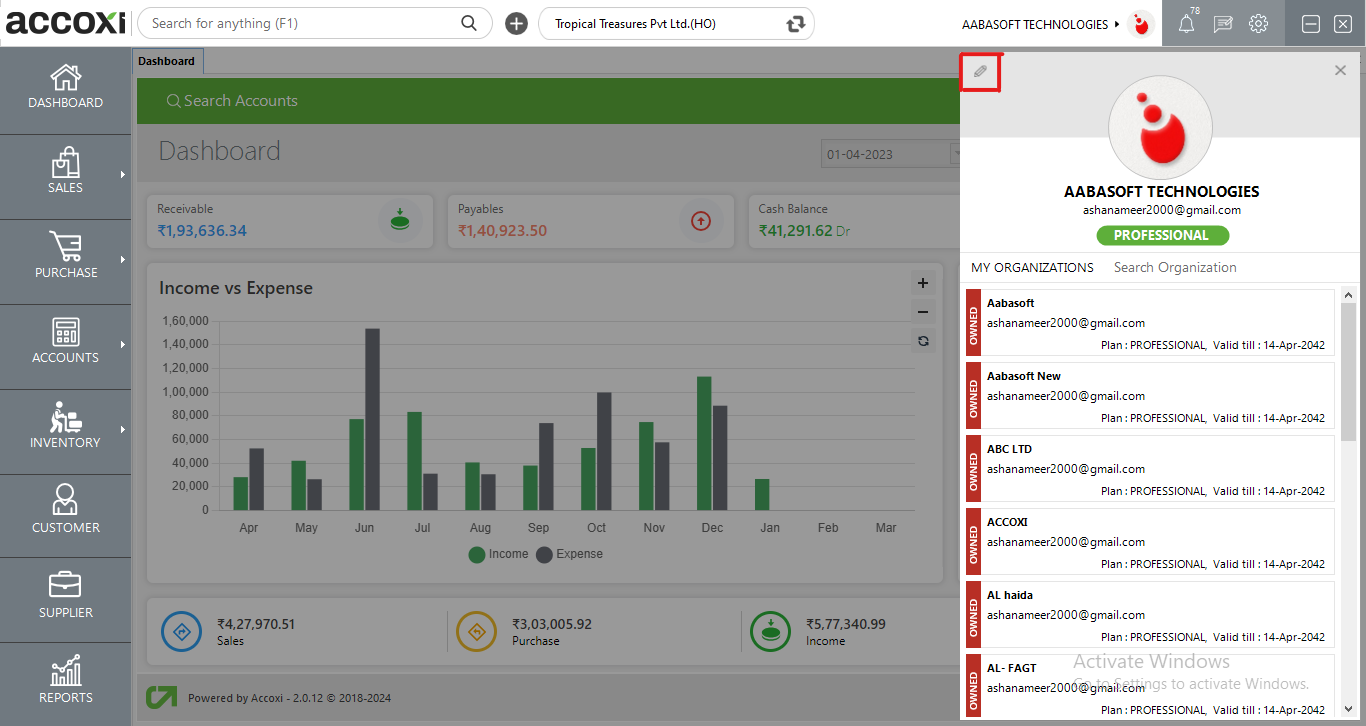Click the switch organization arrows icon
The image size is (1366, 726).
click(796, 24)
